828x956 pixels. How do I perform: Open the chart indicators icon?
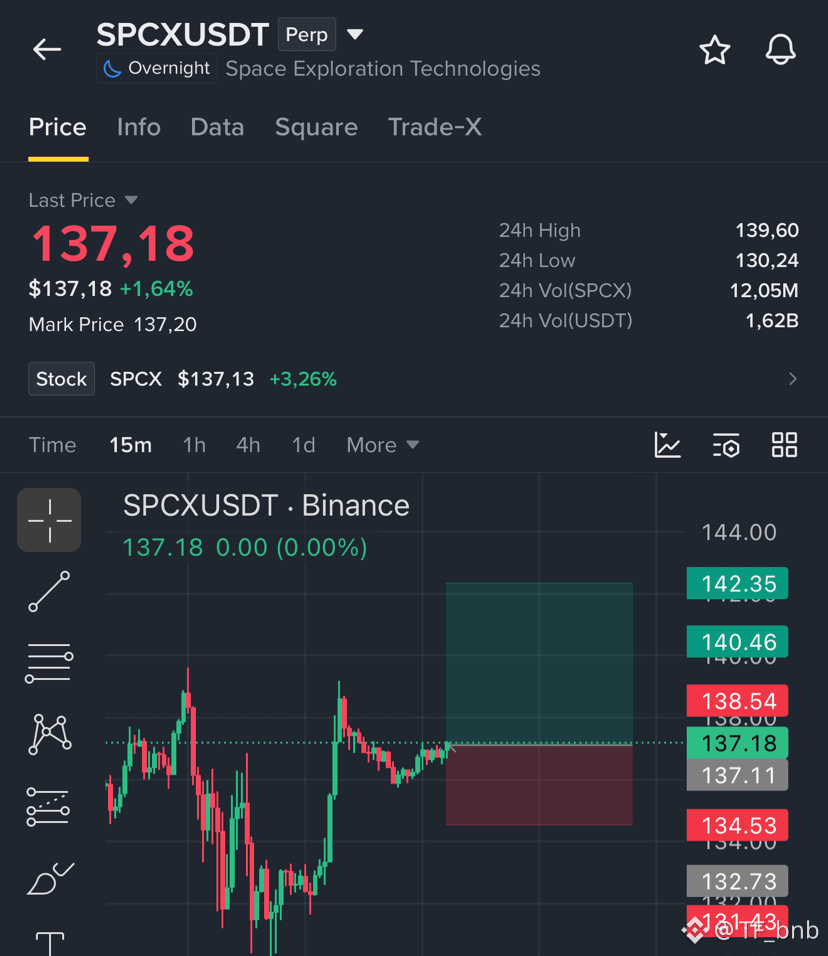click(668, 444)
